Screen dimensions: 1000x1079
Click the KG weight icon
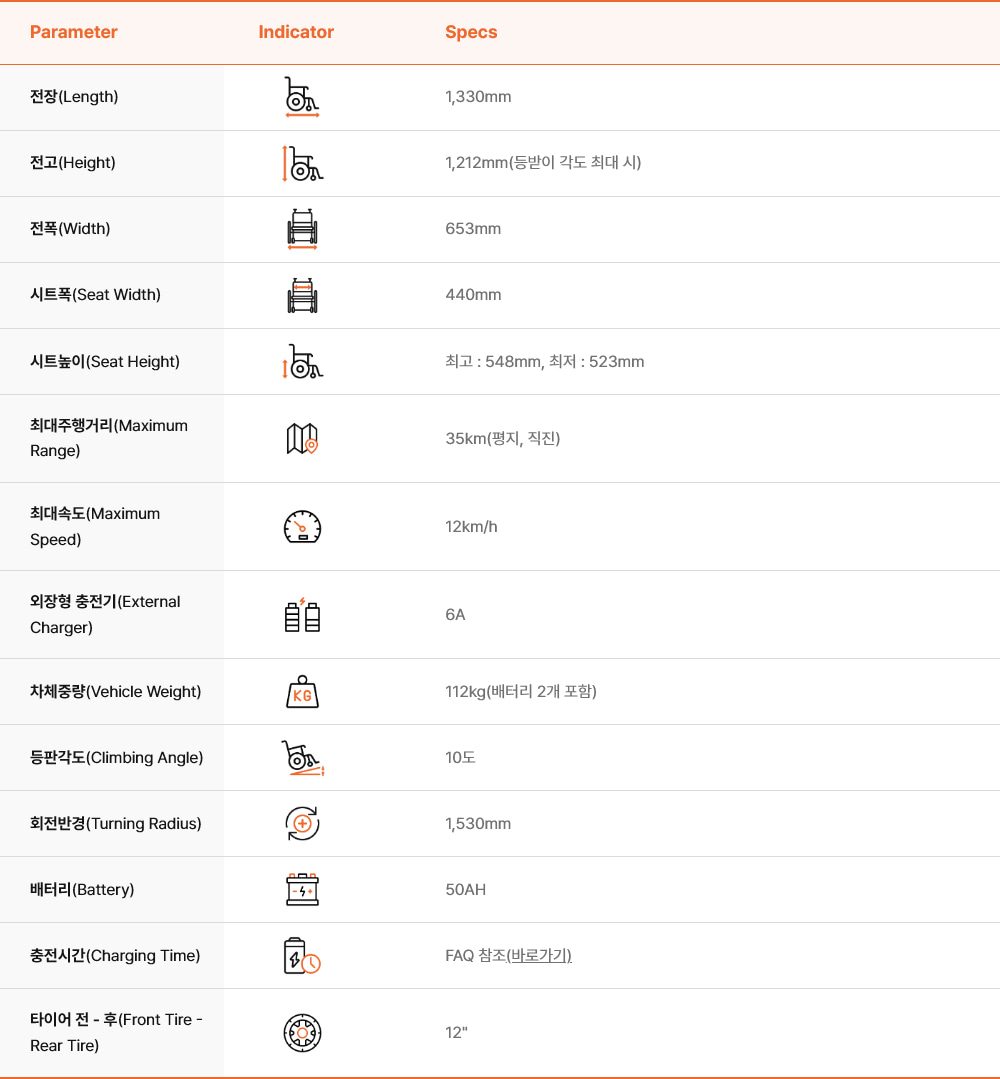pyautogui.click(x=302, y=692)
